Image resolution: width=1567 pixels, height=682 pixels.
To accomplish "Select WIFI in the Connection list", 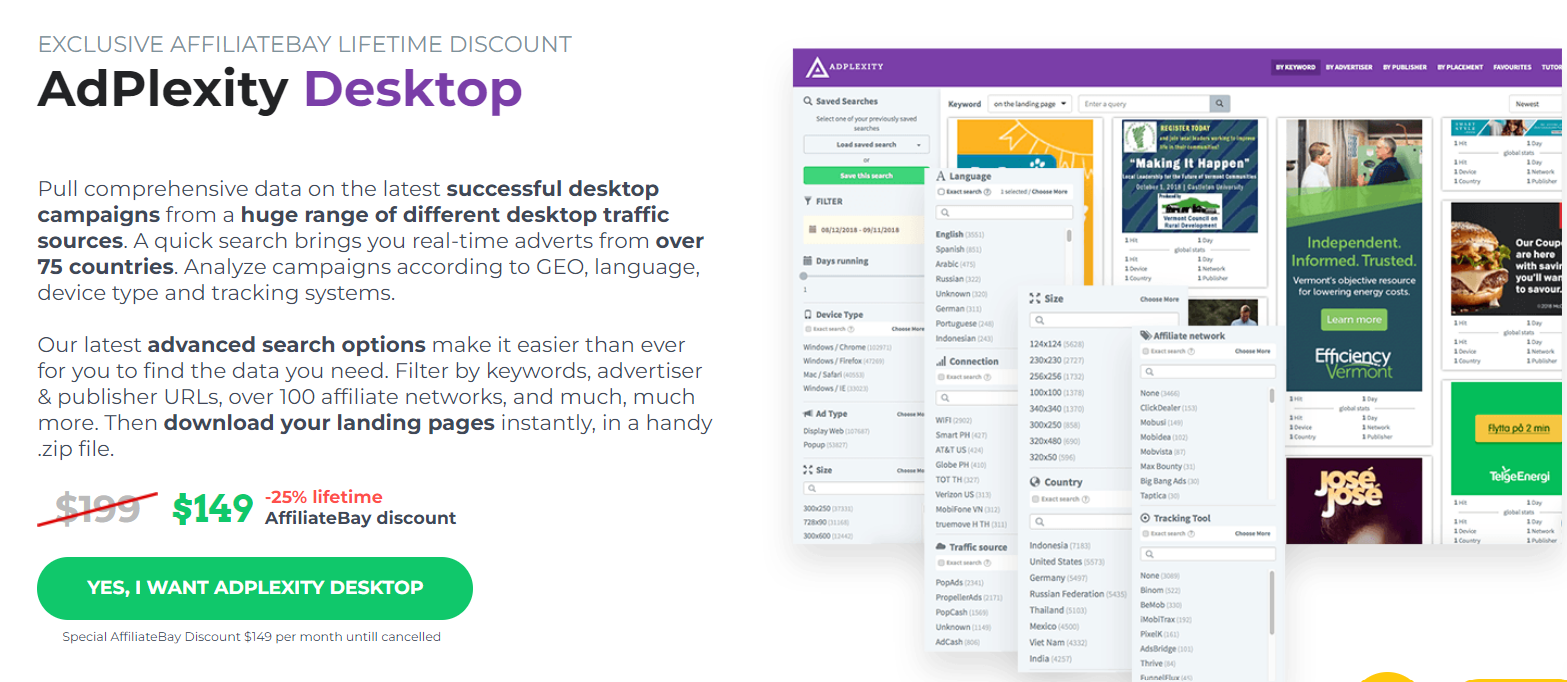I will 955,421.
